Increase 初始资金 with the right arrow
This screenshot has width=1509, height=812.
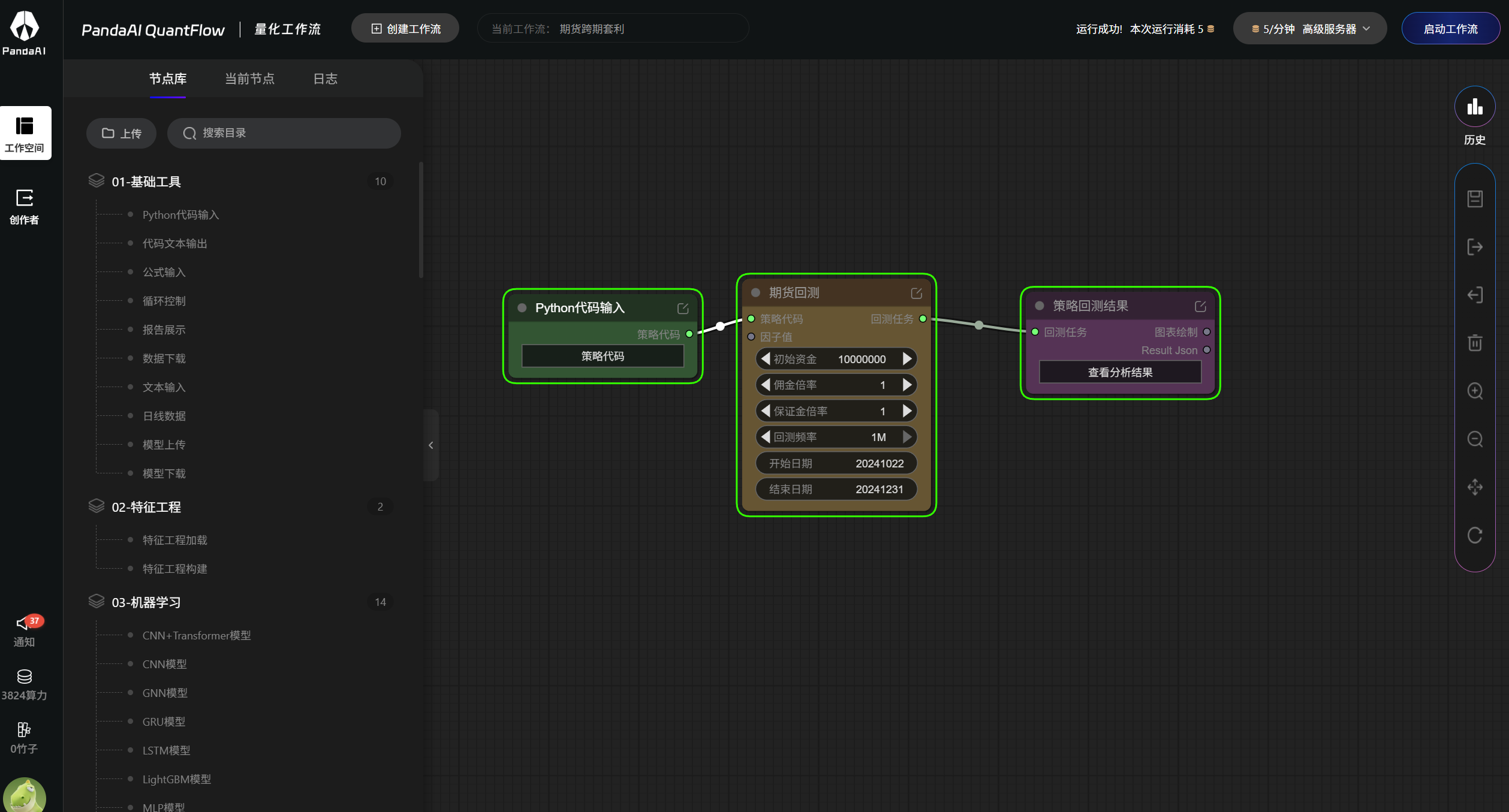point(907,359)
